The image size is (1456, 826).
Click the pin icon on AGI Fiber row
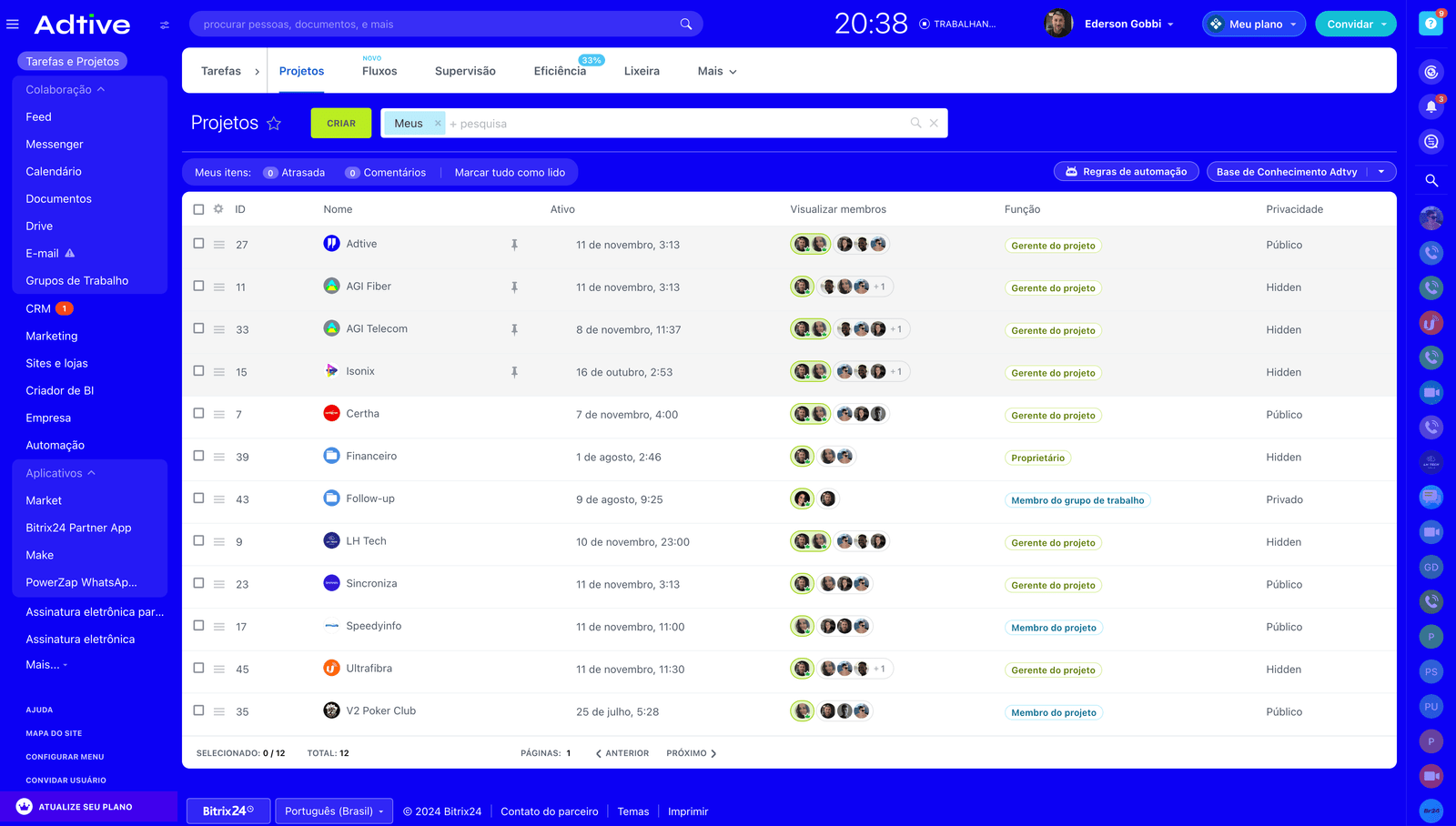[514, 287]
